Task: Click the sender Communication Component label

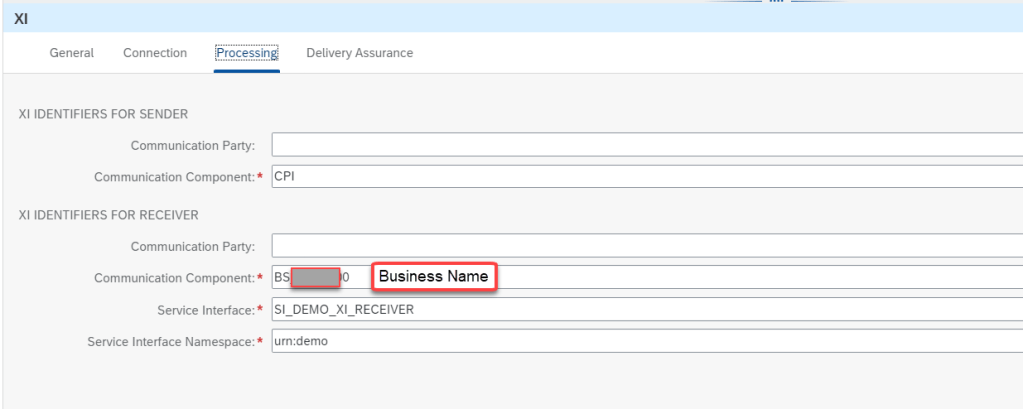Action: click(174, 177)
